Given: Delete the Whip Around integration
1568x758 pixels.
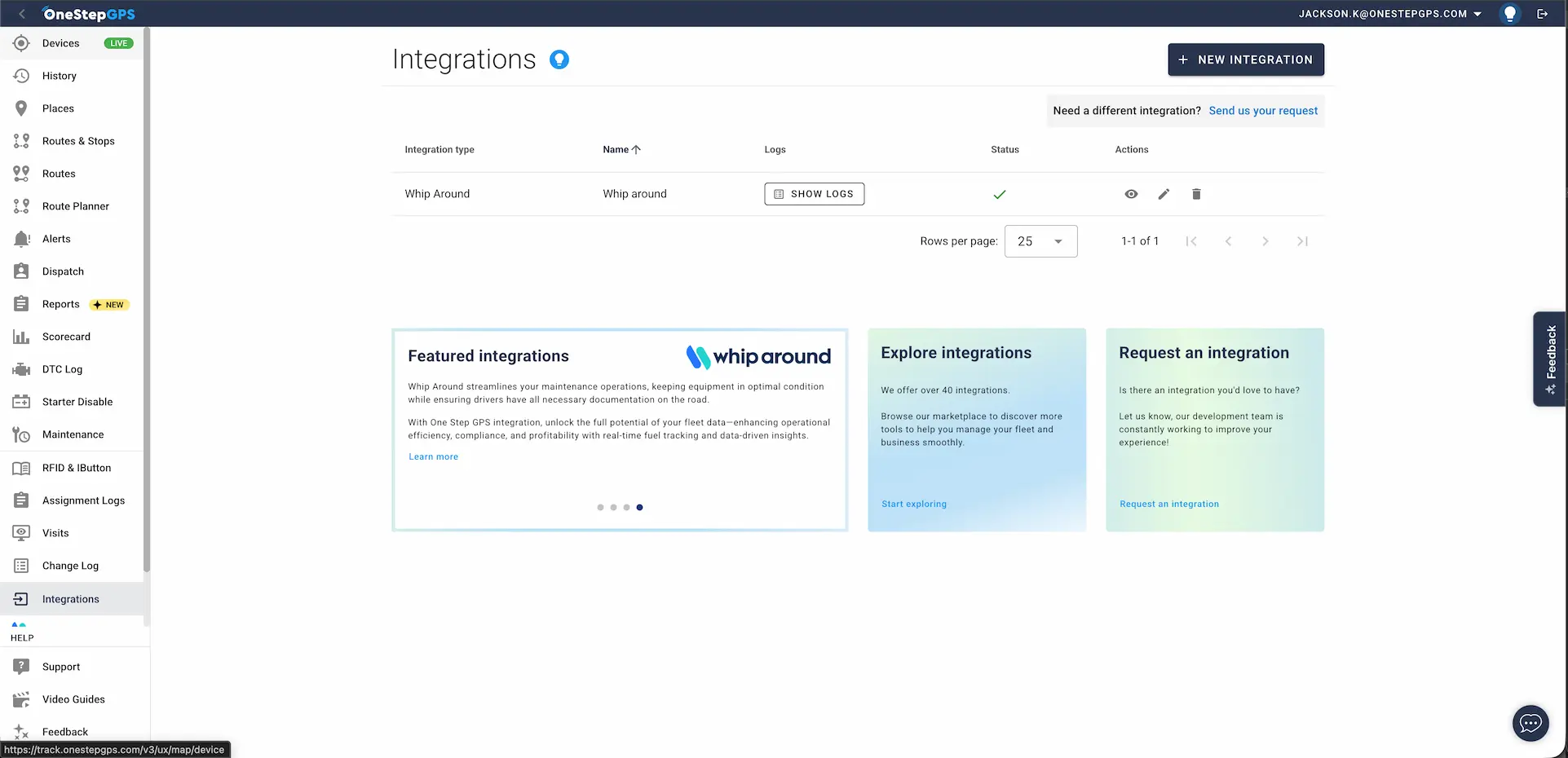Looking at the screenshot, I should point(1196,194).
